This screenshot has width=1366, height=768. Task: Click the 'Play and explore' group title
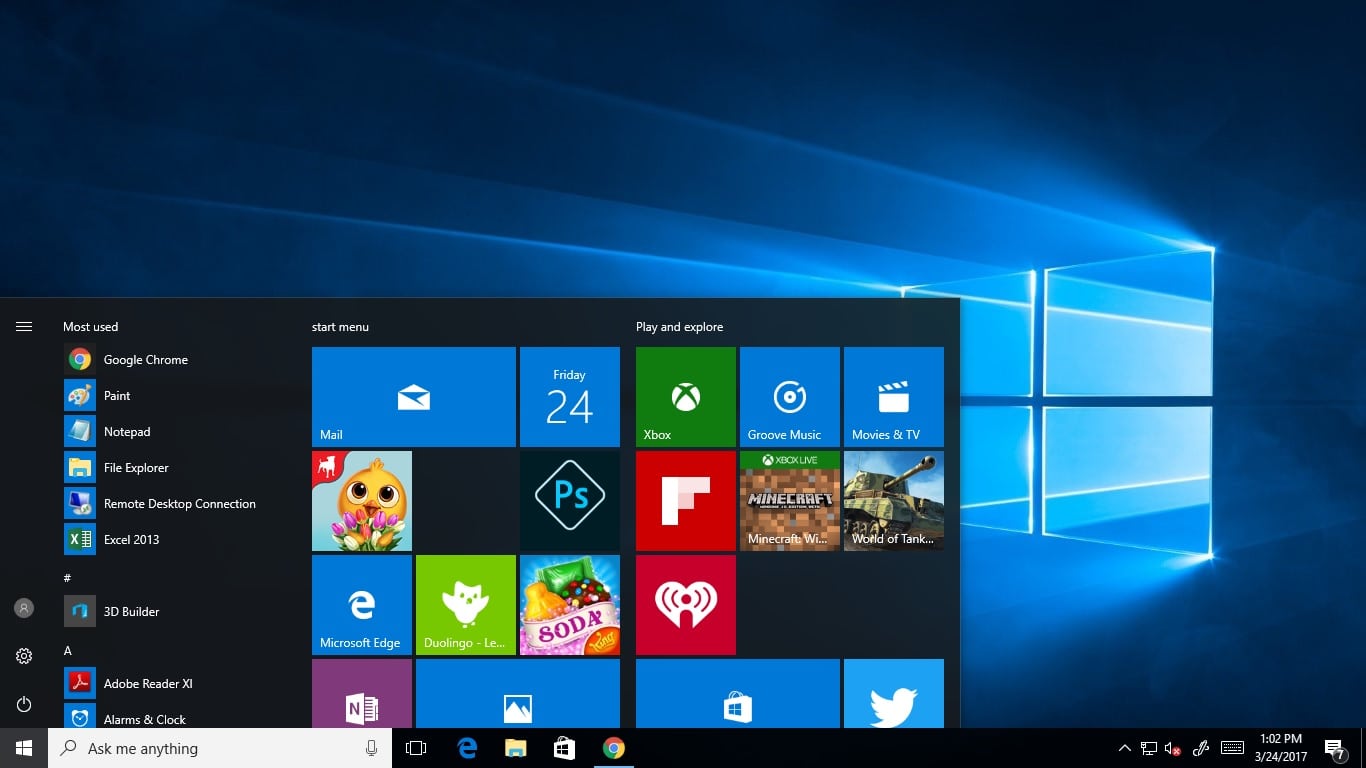coord(679,327)
